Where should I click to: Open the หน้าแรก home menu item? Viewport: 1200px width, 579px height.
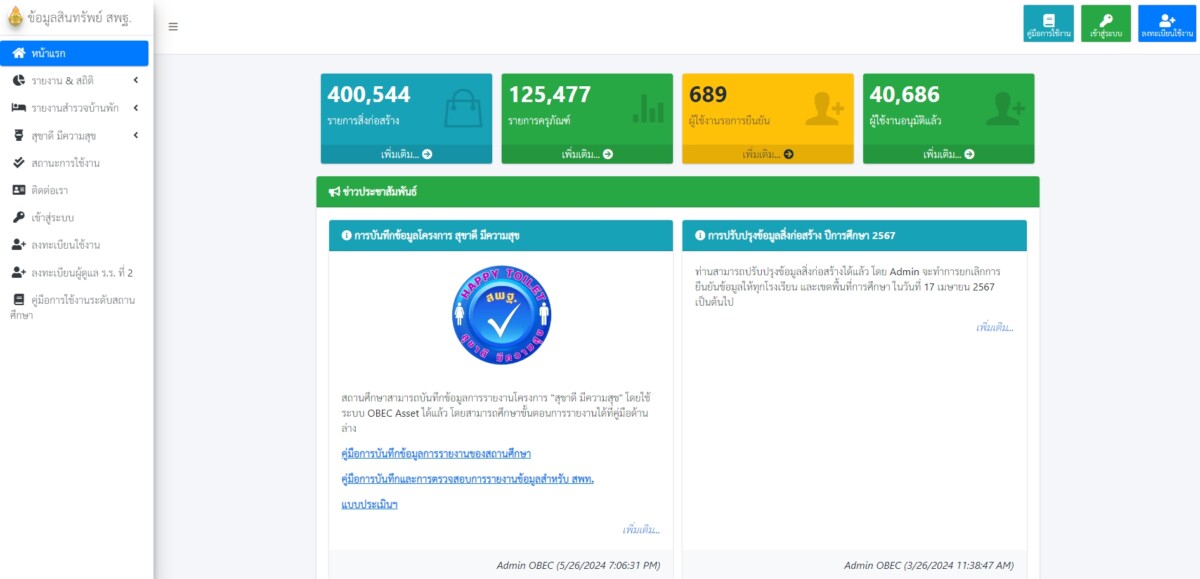(74, 53)
